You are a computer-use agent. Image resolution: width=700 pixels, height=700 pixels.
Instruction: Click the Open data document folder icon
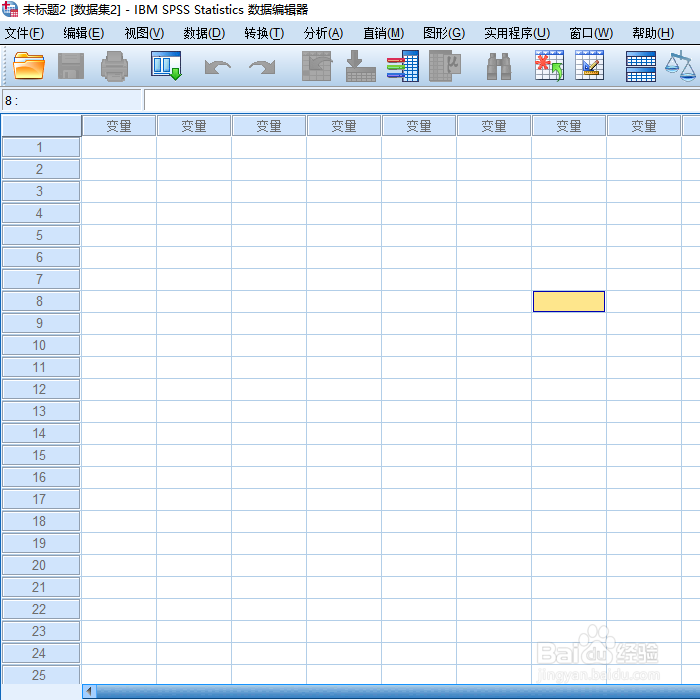[29, 66]
